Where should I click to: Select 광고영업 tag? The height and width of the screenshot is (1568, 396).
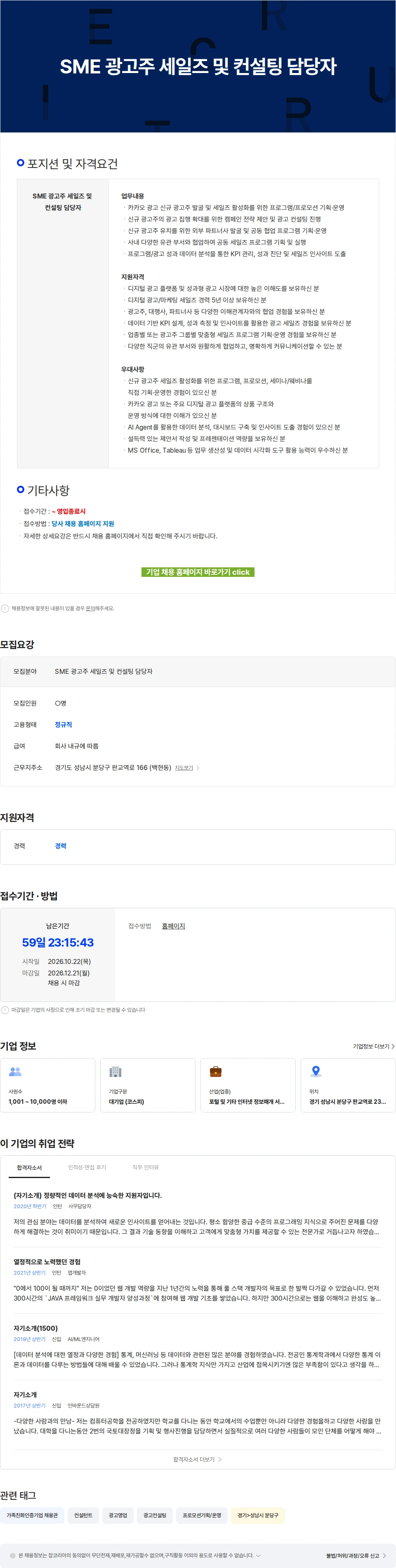pyautogui.click(x=118, y=1515)
